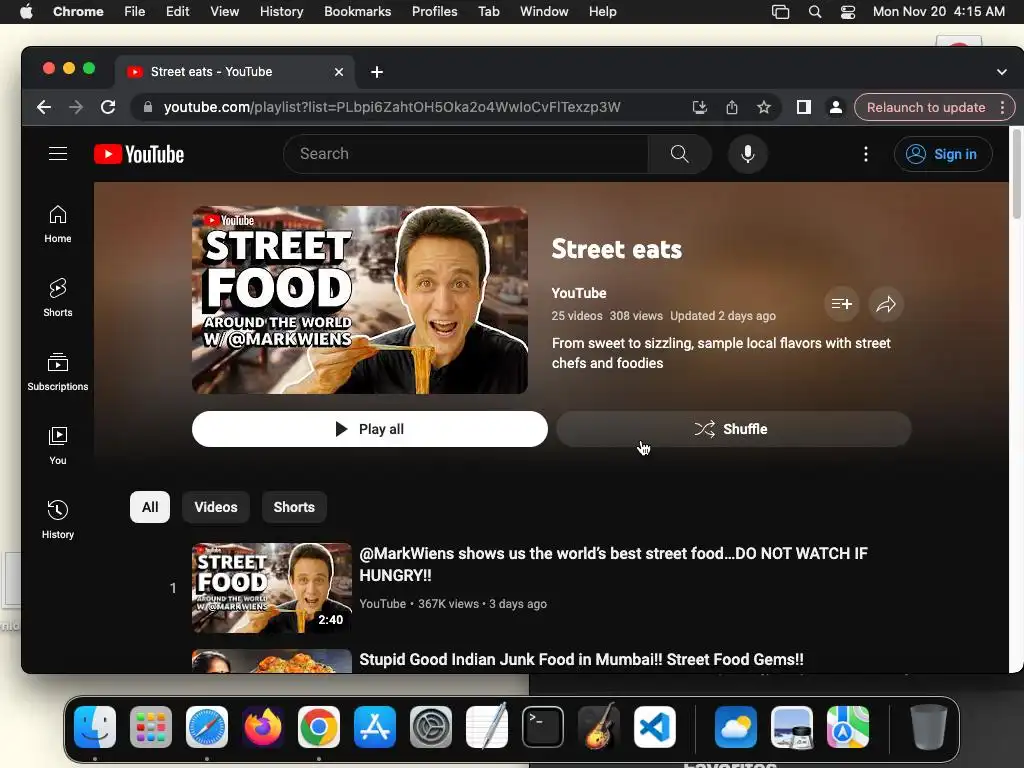1024x768 pixels.
Task: Share the Street eats playlist
Action: (x=886, y=304)
